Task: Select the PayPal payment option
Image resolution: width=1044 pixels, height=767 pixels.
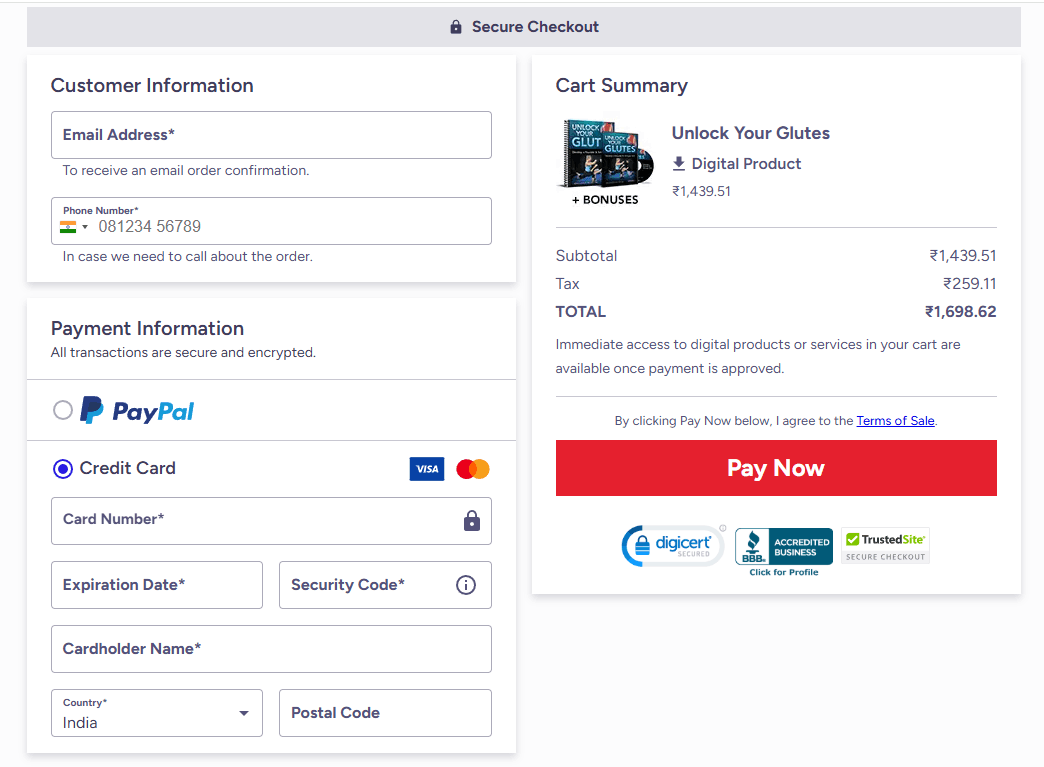Action: coord(63,410)
